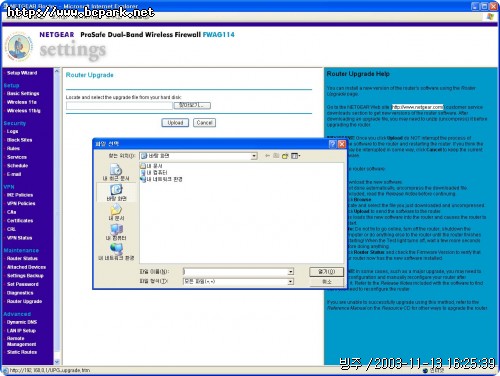This screenshot has height=376, width=500.
Task: Click Cancel on Router Upgrade page
Action: pos(204,123)
